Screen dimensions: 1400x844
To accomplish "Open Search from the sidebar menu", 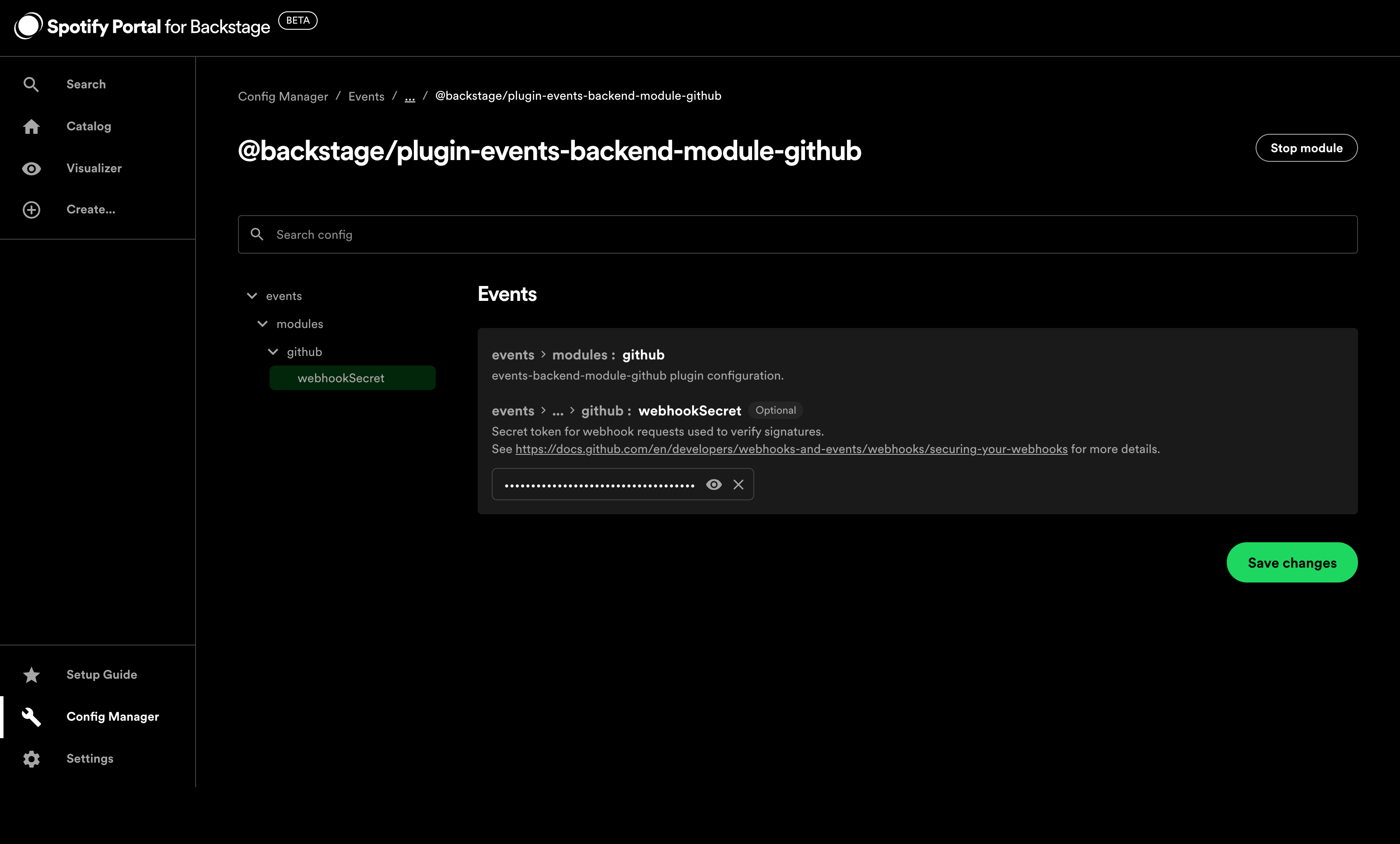I will click(x=86, y=84).
